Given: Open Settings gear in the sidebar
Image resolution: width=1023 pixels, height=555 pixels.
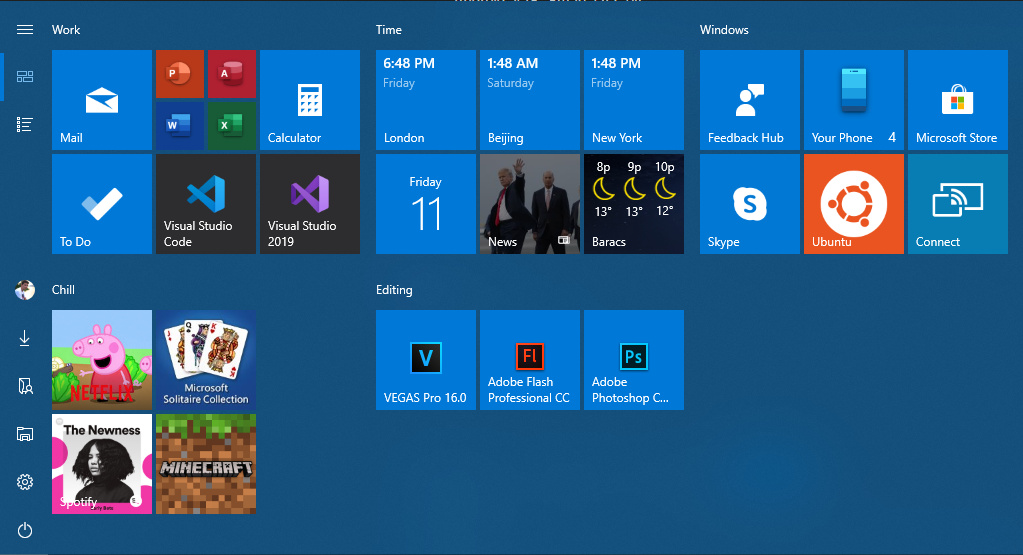Looking at the screenshot, I should point(25,482).
